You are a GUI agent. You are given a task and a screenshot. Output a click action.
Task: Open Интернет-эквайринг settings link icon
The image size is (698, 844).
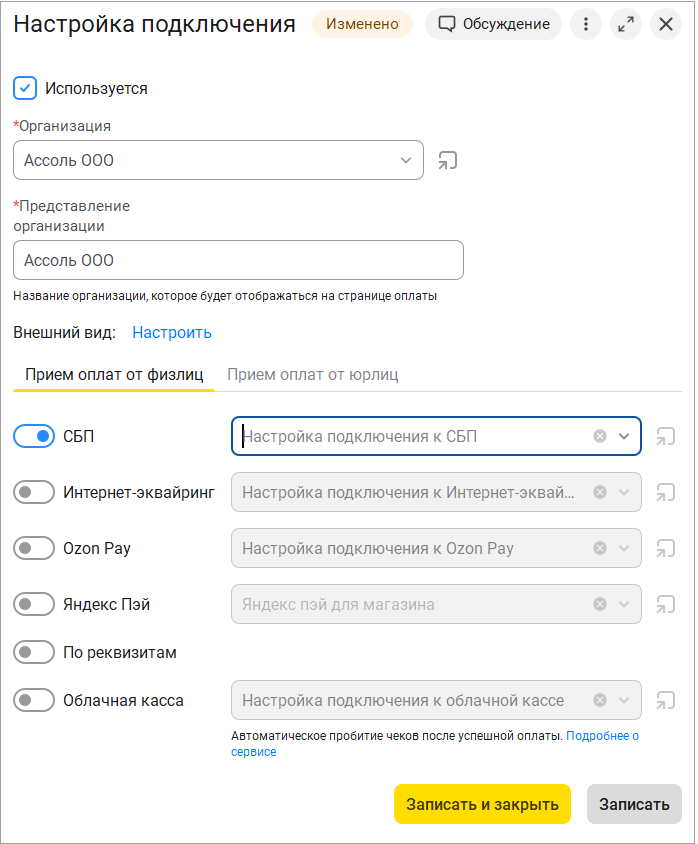coord(666,493)
